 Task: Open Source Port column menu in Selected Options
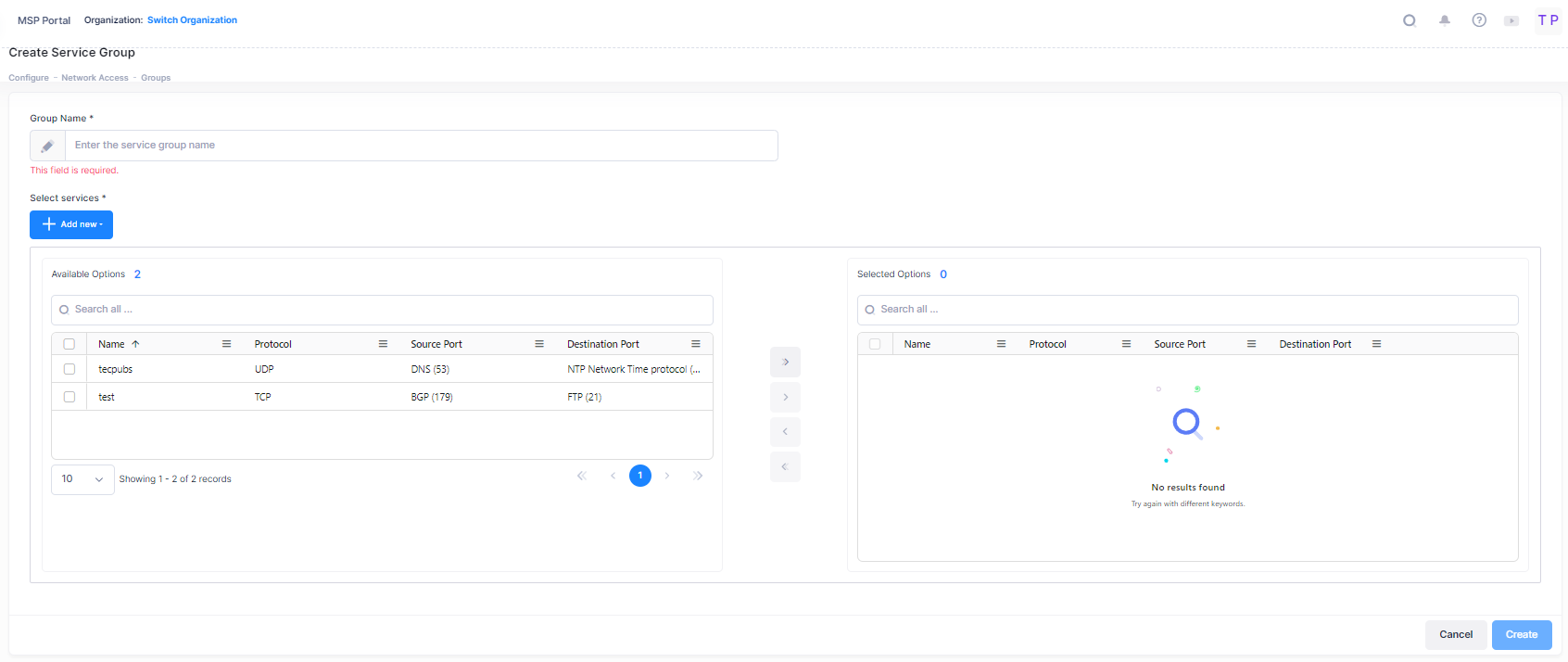[x=1251, y=344]
